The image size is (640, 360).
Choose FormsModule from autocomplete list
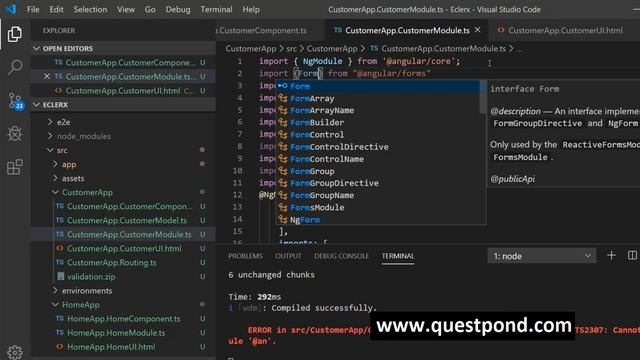(x=378, y=207)
